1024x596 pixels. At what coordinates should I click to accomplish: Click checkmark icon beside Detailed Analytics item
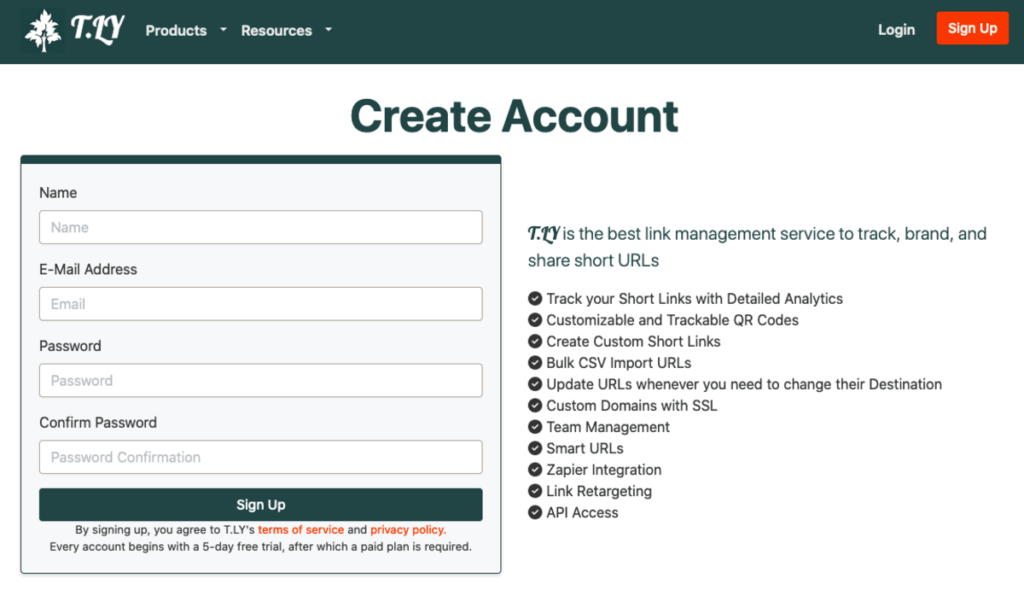(x=535, y=298)
